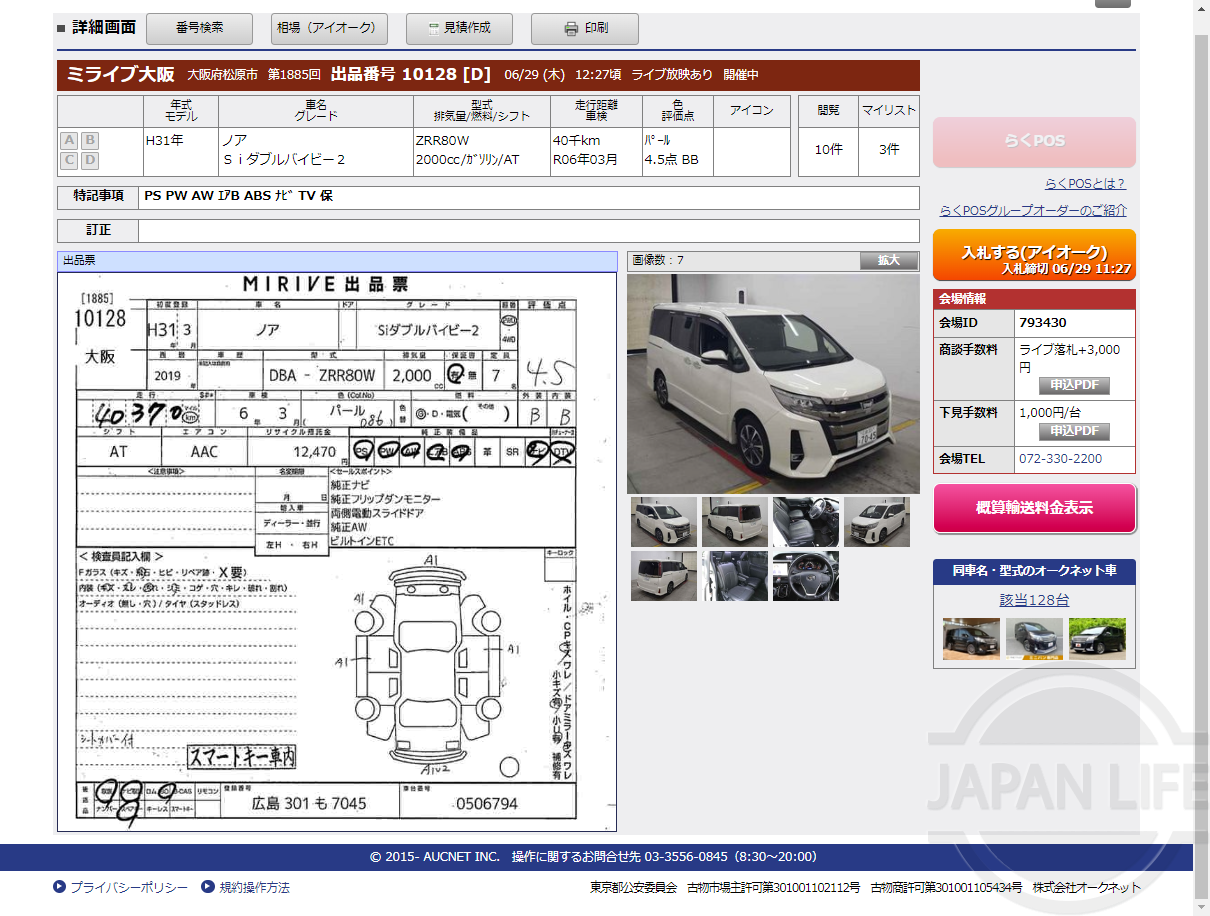Click the blue arrow icon beside プライバシーポリシー

pos(60,886)
